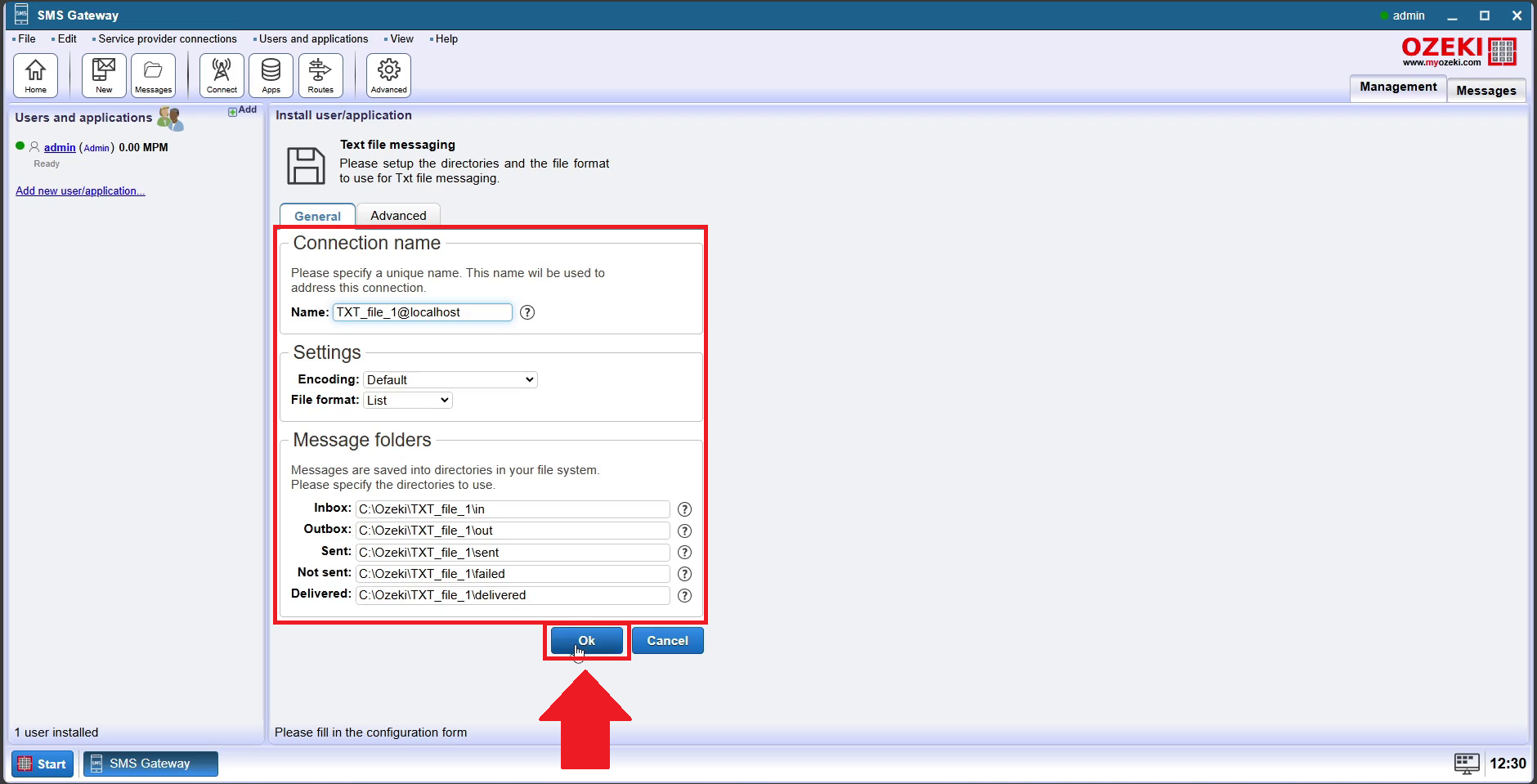The width and height of the screenshot is (1537, 784).
Task: Click the Ozeki logo in top right
Action: click(1459, 52)
